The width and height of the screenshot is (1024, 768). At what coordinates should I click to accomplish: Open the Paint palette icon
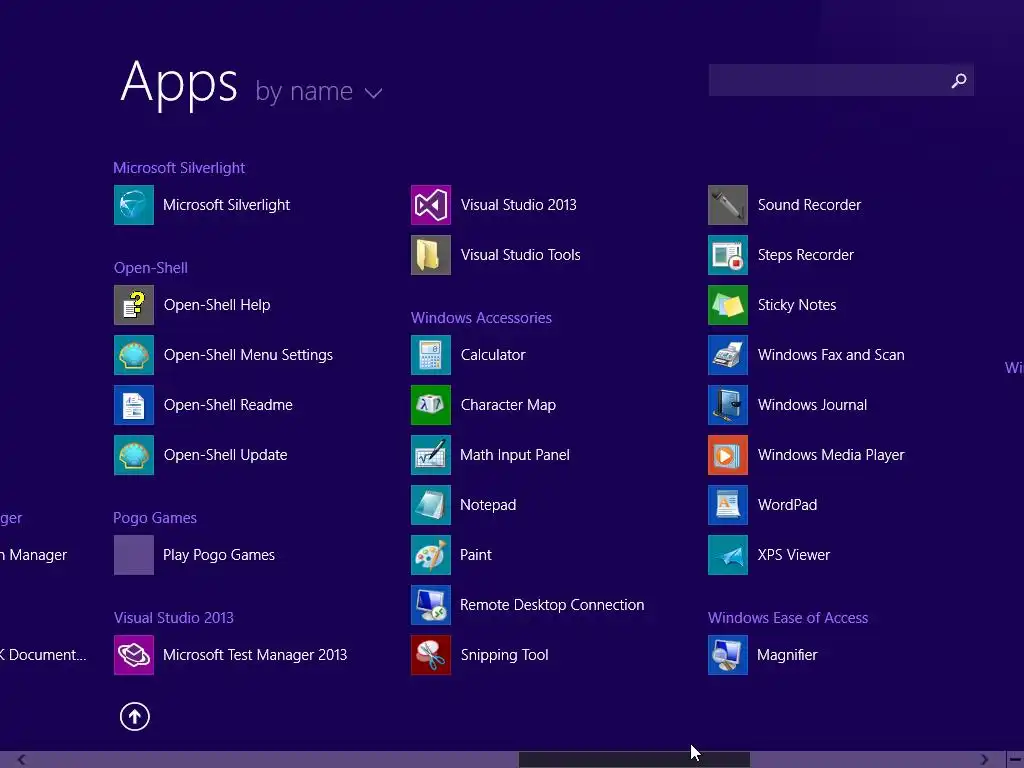pos(431,555)
